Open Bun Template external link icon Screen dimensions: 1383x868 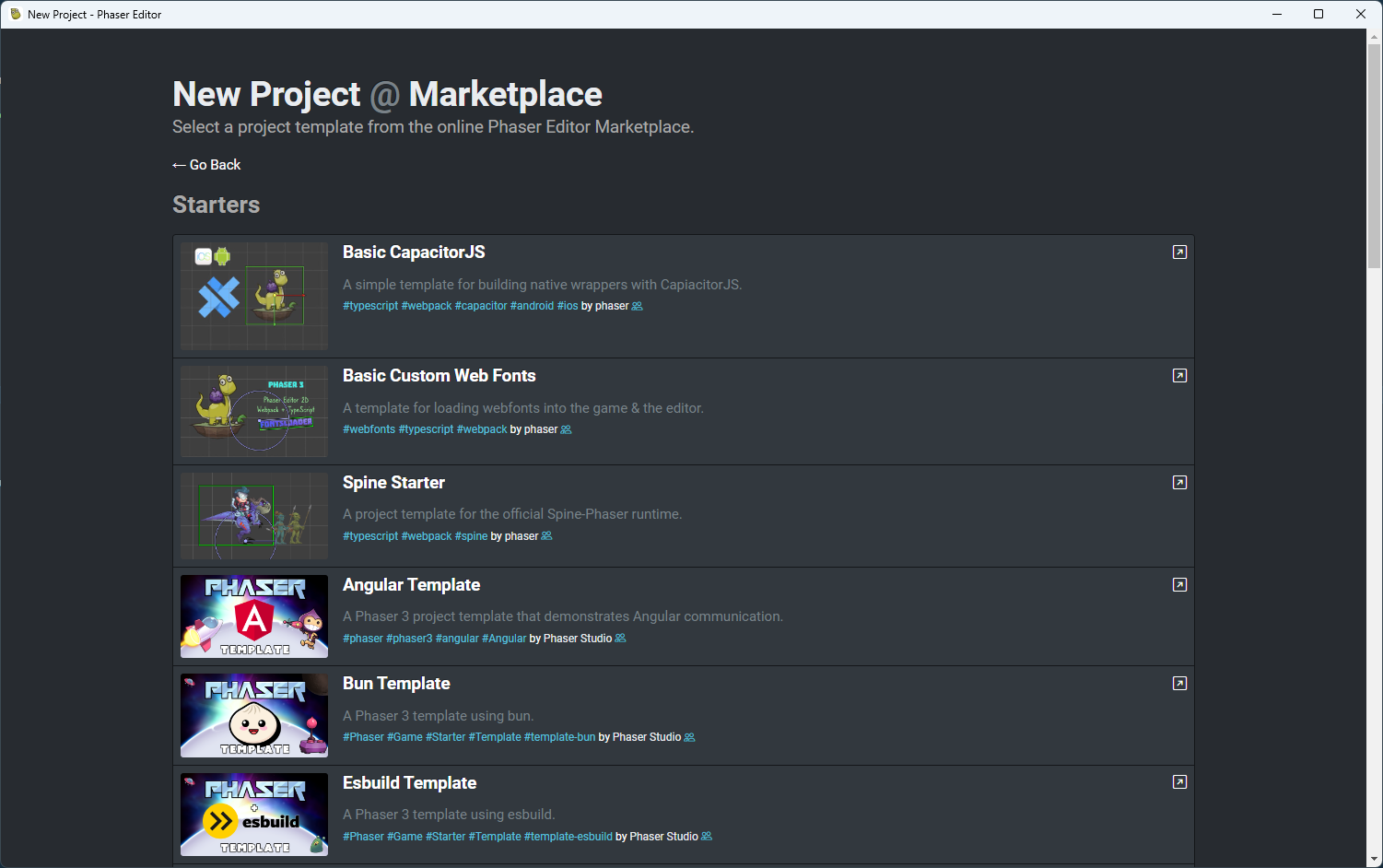coord(1179,684)
